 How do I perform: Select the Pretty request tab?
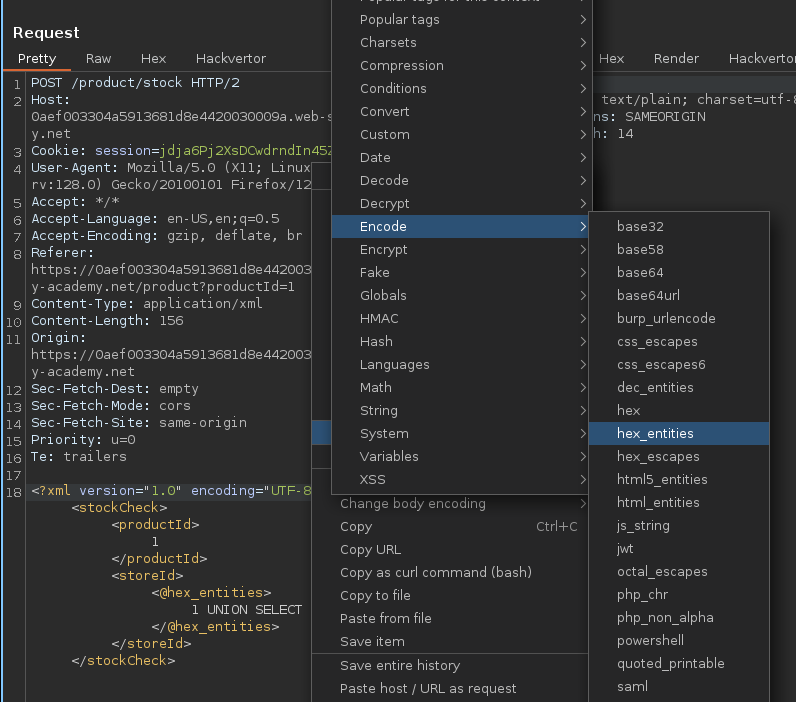coord(37,59)
